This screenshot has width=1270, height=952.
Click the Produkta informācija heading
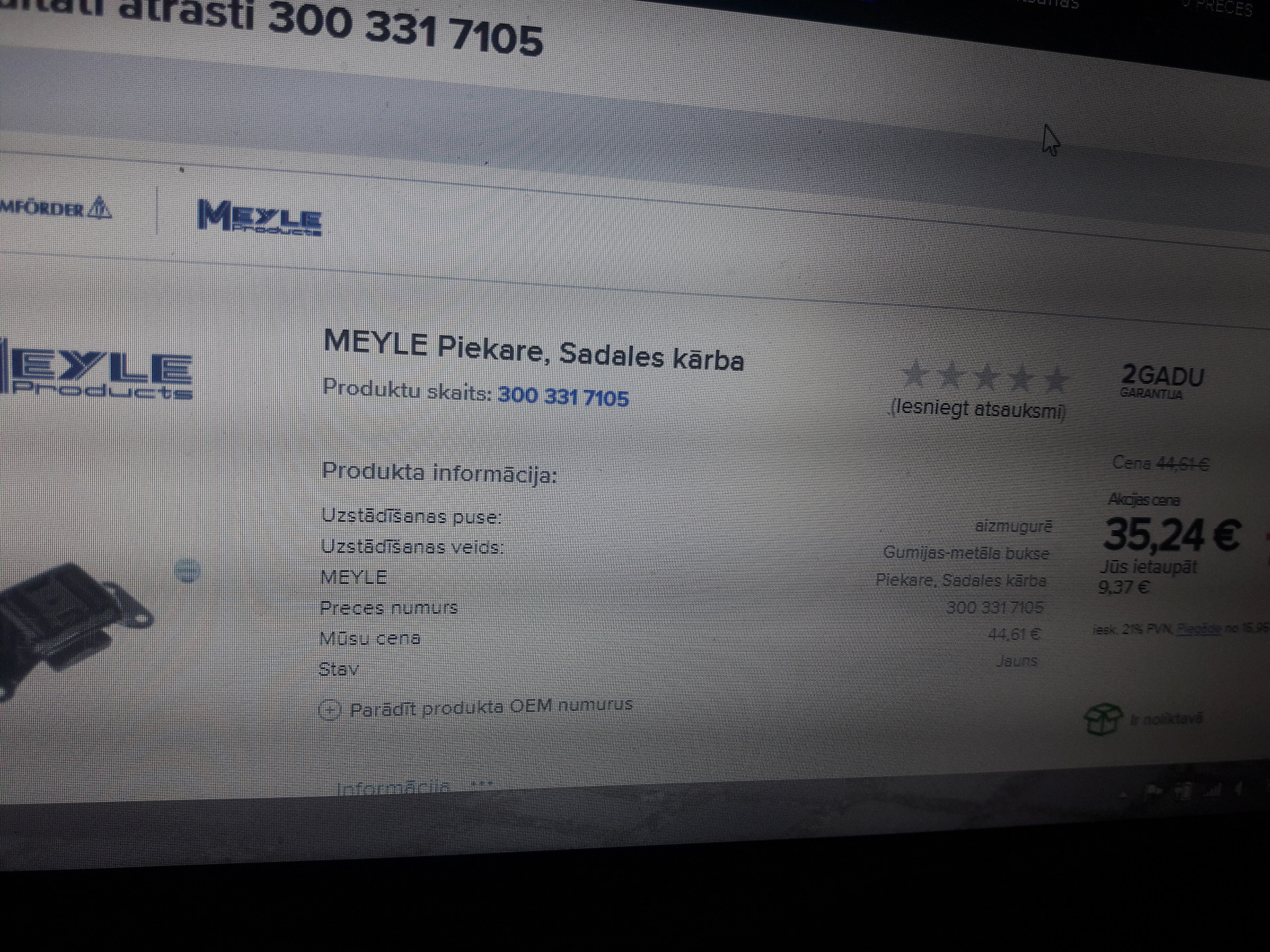point(439,473)
